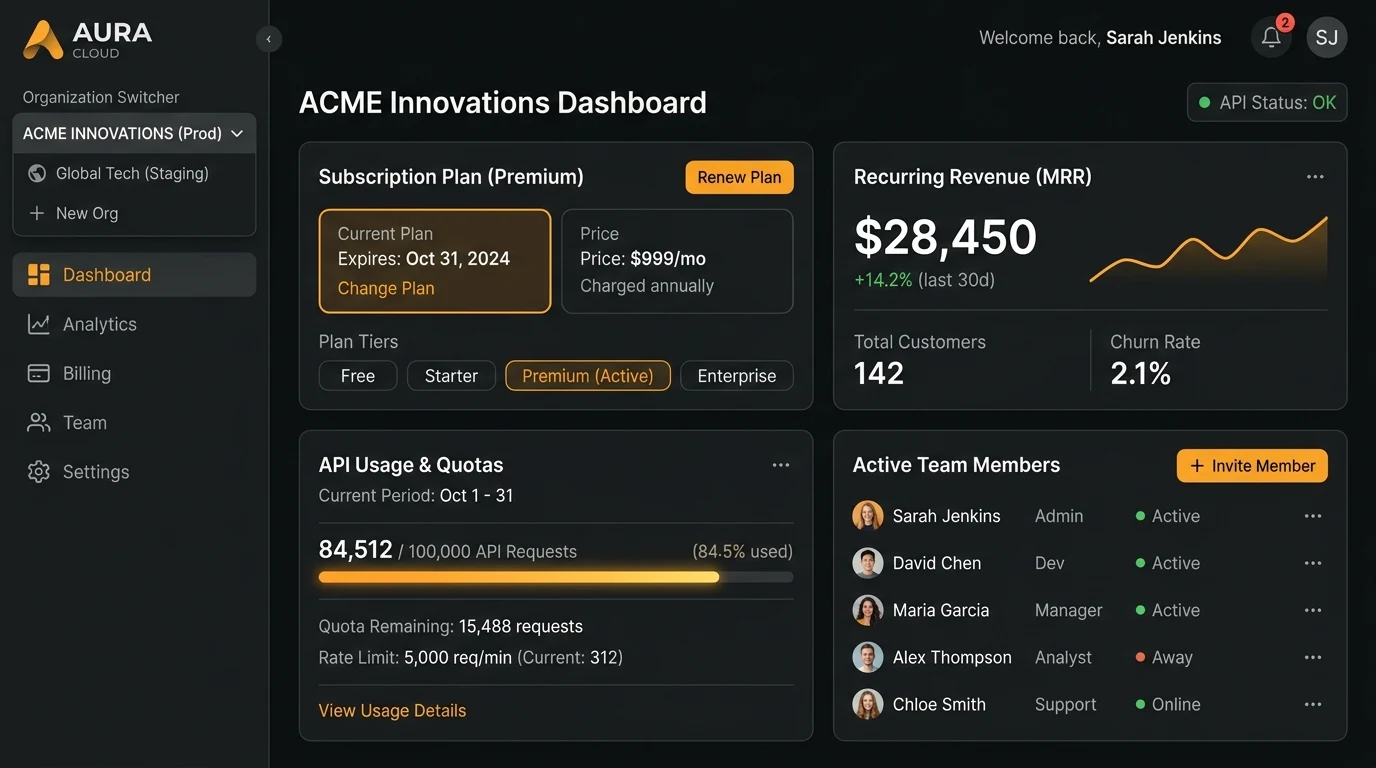This screenshot has width=1376, height=768.
Task: Expand the ACME INNOVATIONS (Prod) organization dropdown
Action: 134,133
